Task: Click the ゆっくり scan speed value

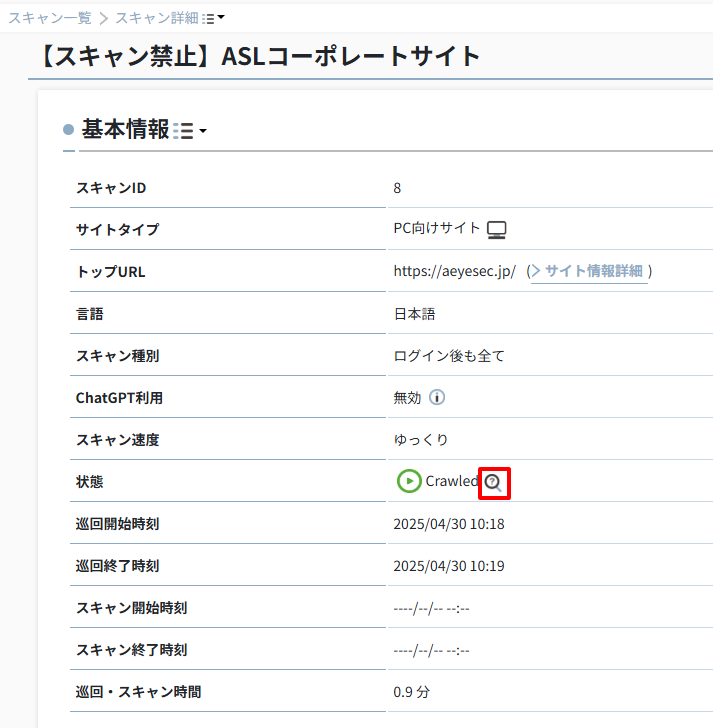Action: (421, 440)
